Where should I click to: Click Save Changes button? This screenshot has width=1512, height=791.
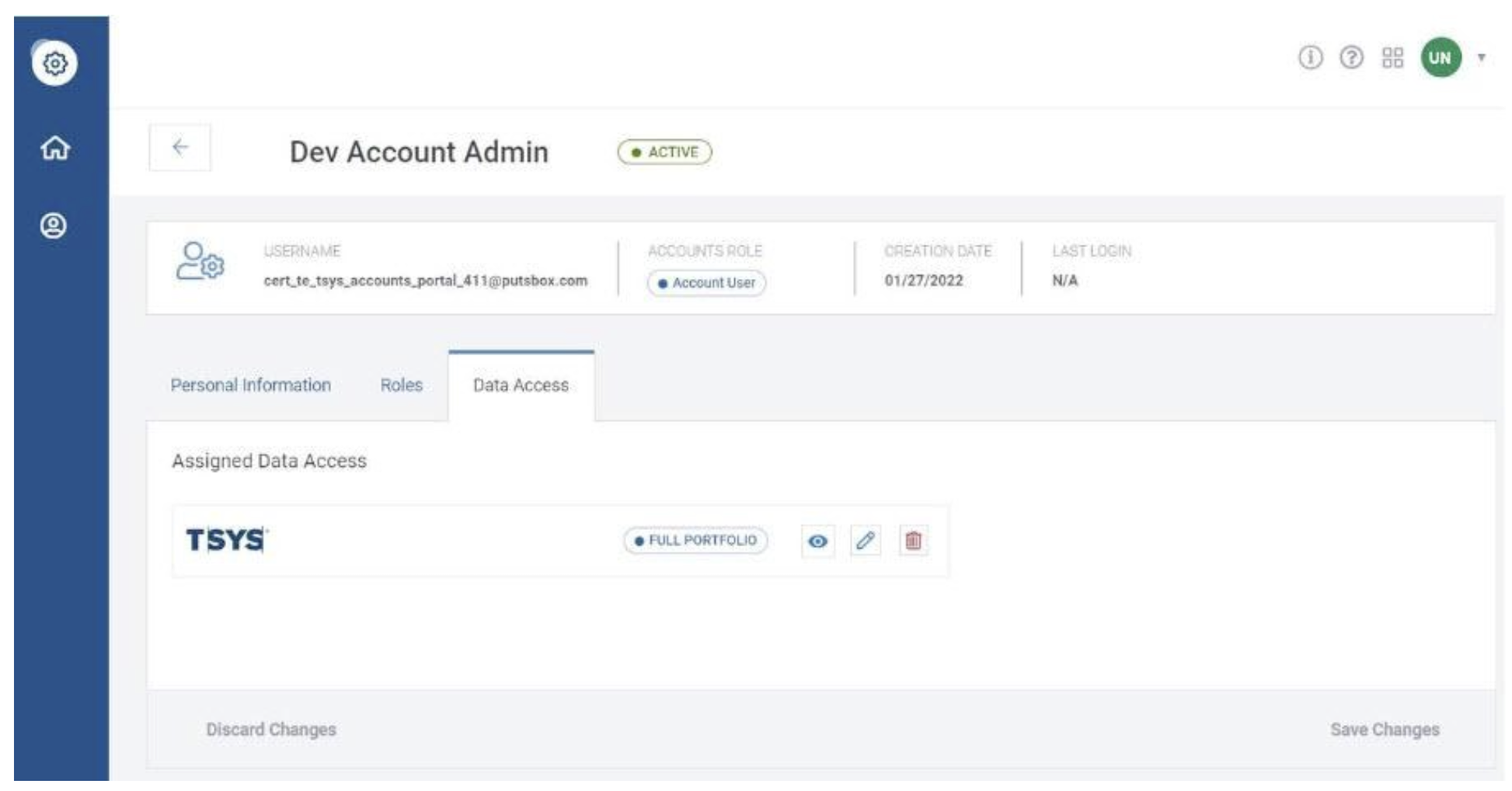pos(1384,730)
